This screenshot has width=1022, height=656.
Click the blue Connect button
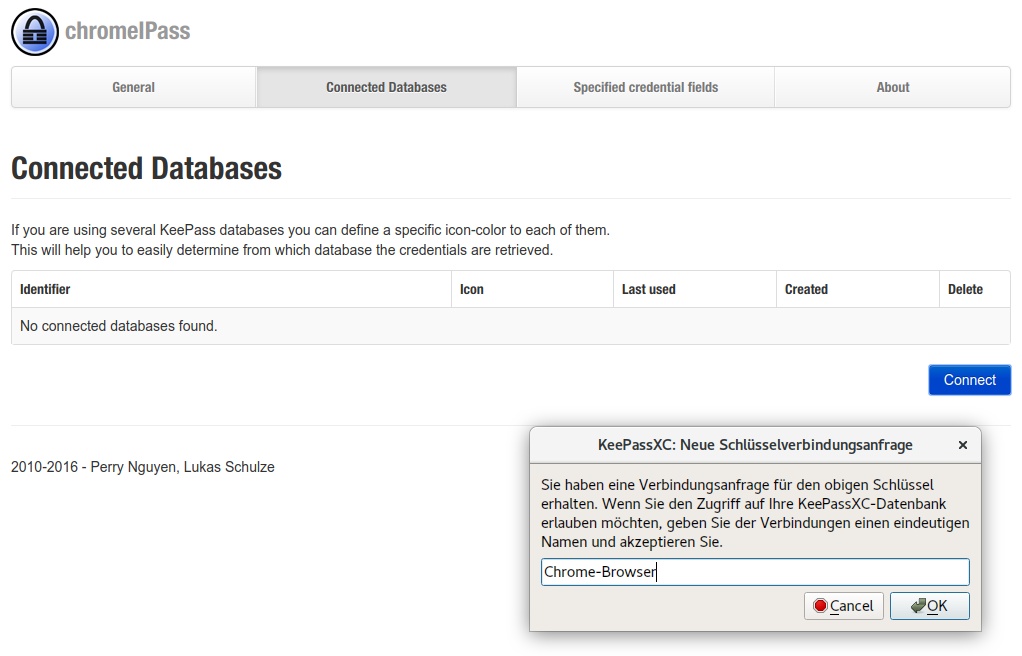[x=969, y=380]
